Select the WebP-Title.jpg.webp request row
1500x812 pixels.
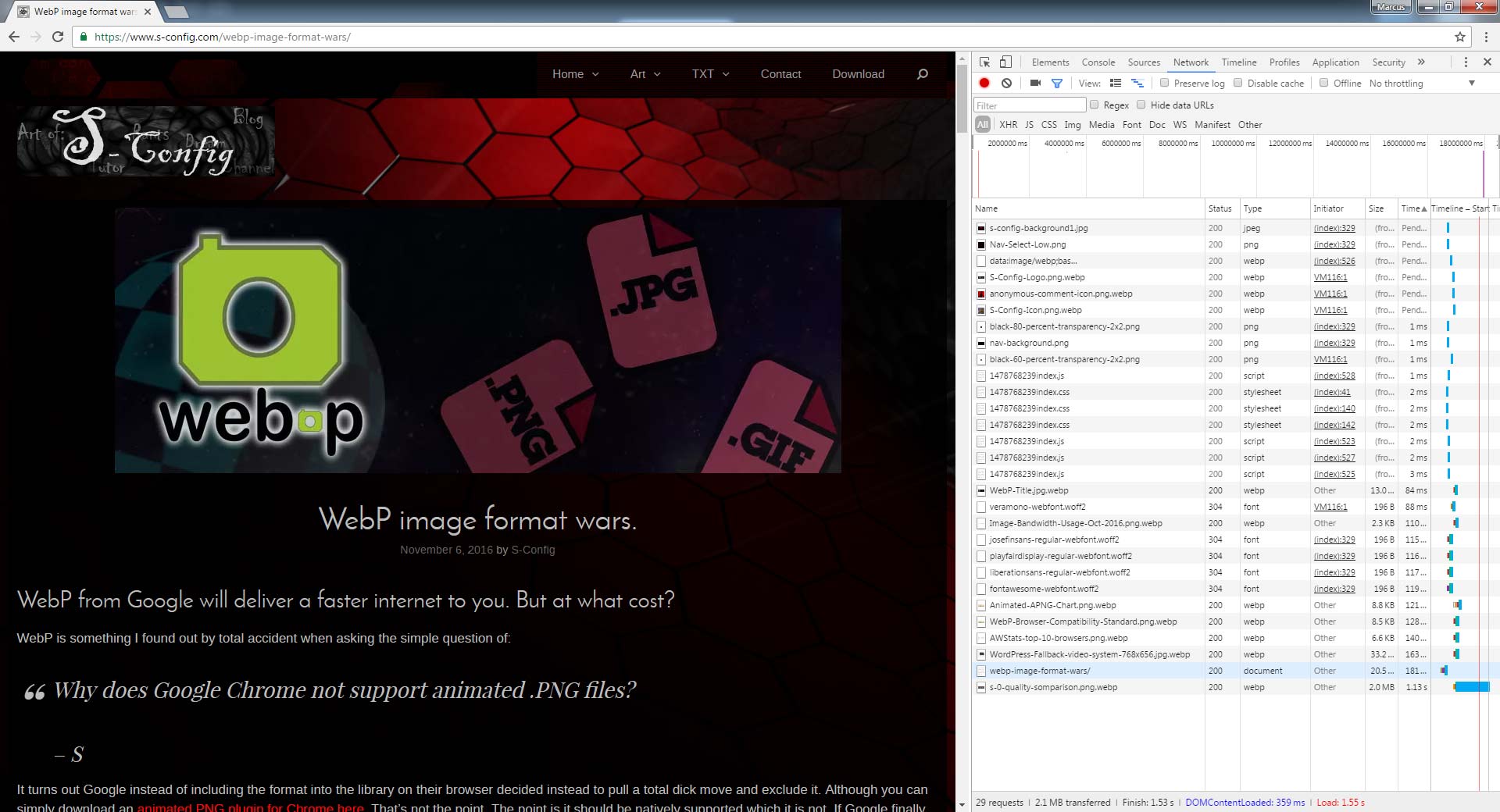pyautogui.click(x=1235, y=490)
